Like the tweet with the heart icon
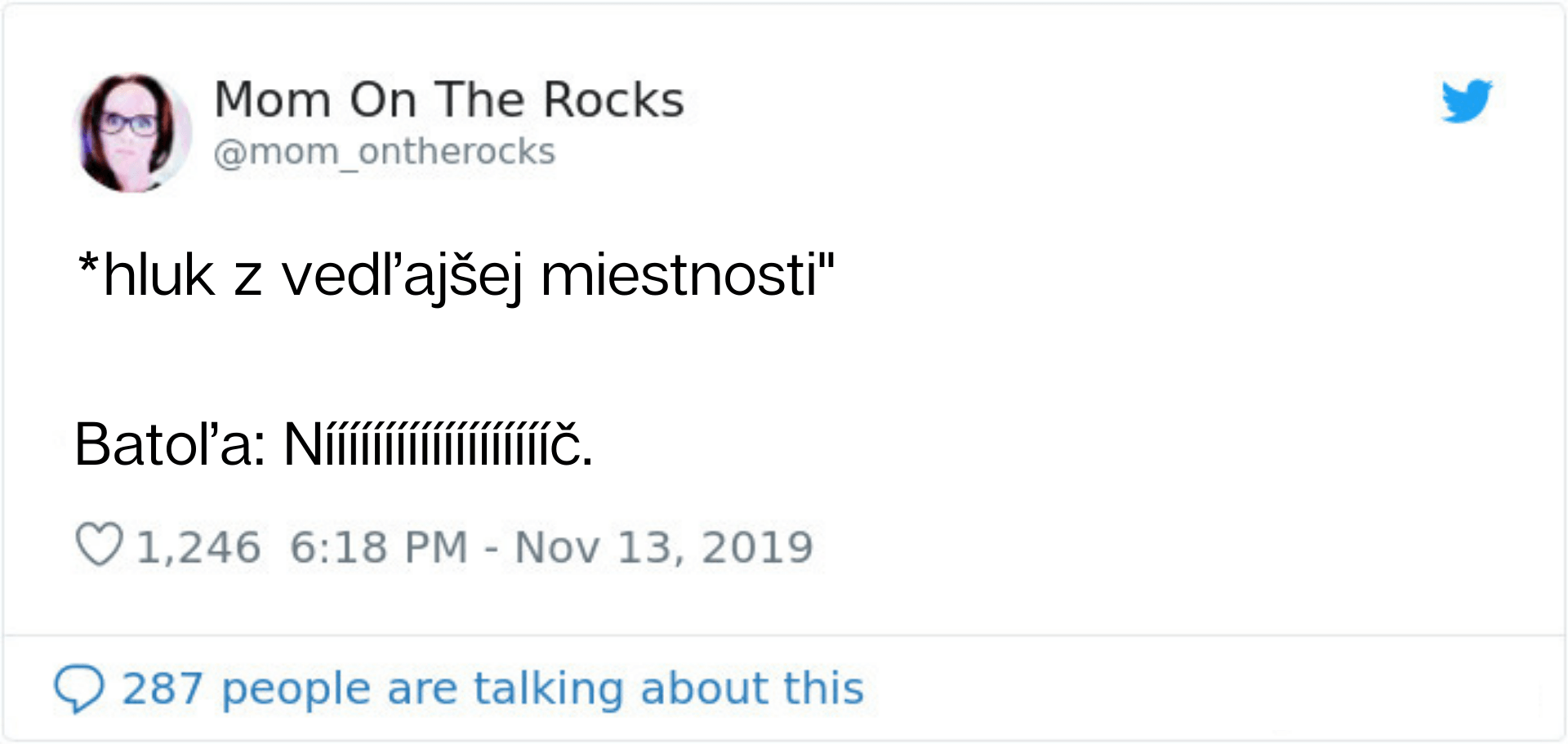 pos(99,545)
